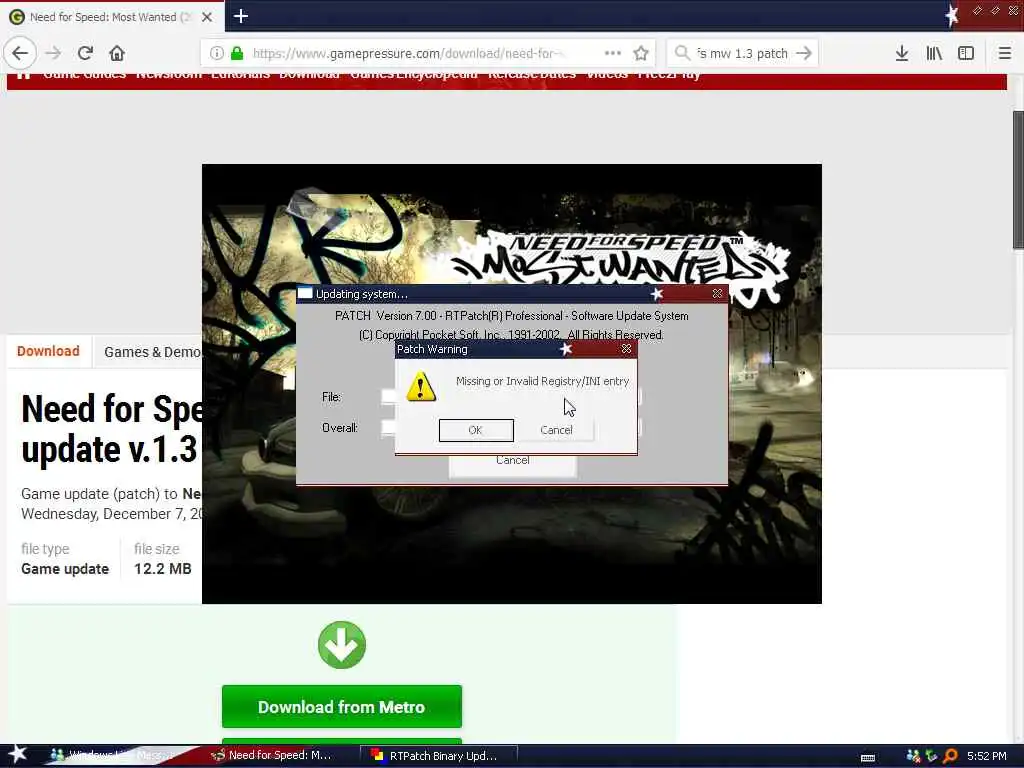This screenshot has width=1024, height=768.
Task: Click the Download from Metro button
Action: coord(342,707)
